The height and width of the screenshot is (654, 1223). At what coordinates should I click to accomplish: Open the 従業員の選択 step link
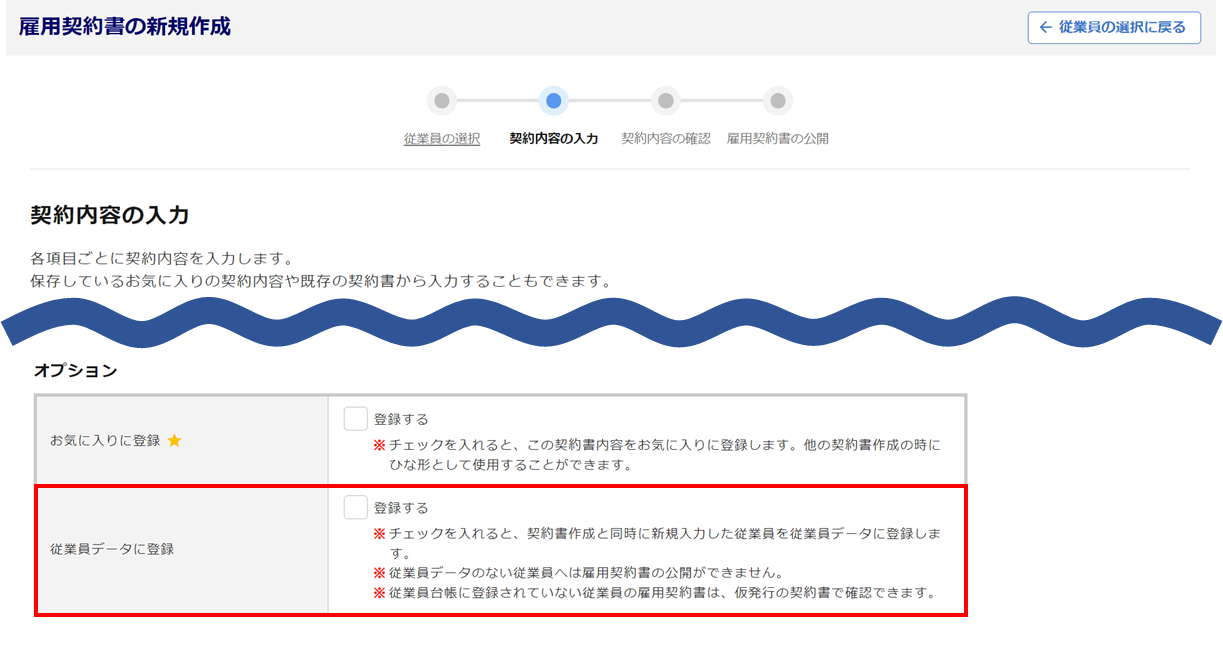[x=442, y=139]
